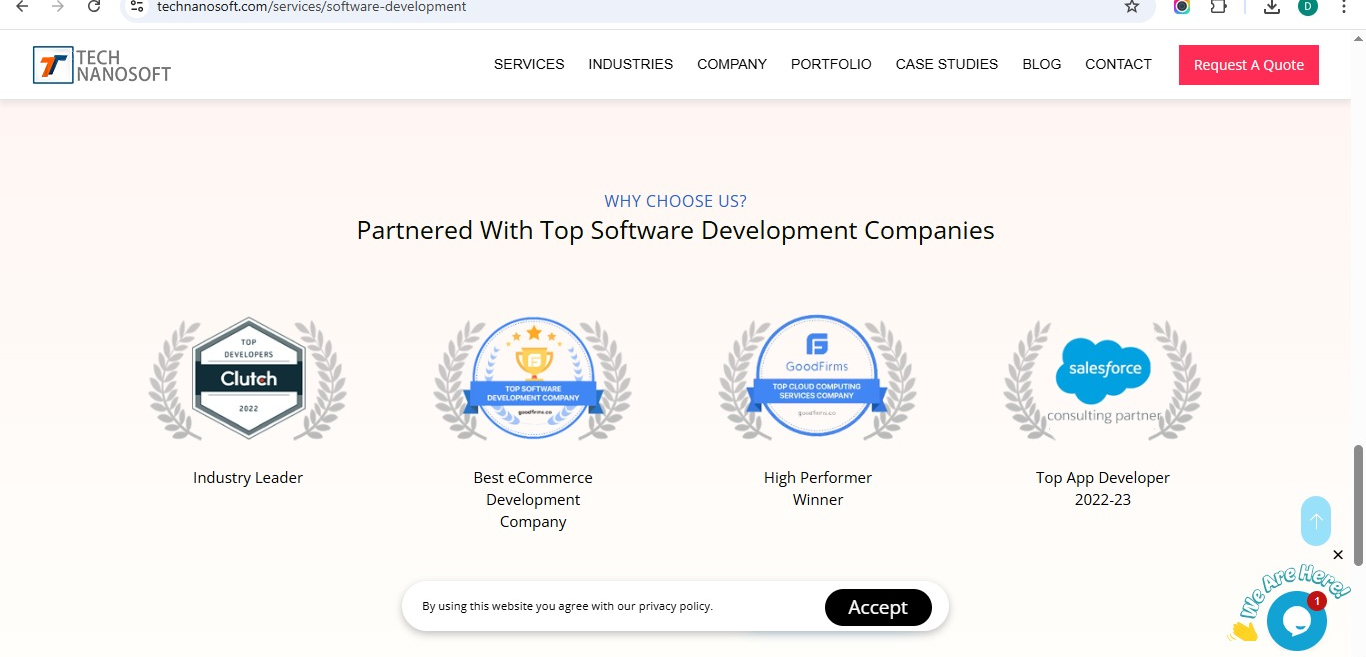Bookmark this page with the star icon

1132,7
